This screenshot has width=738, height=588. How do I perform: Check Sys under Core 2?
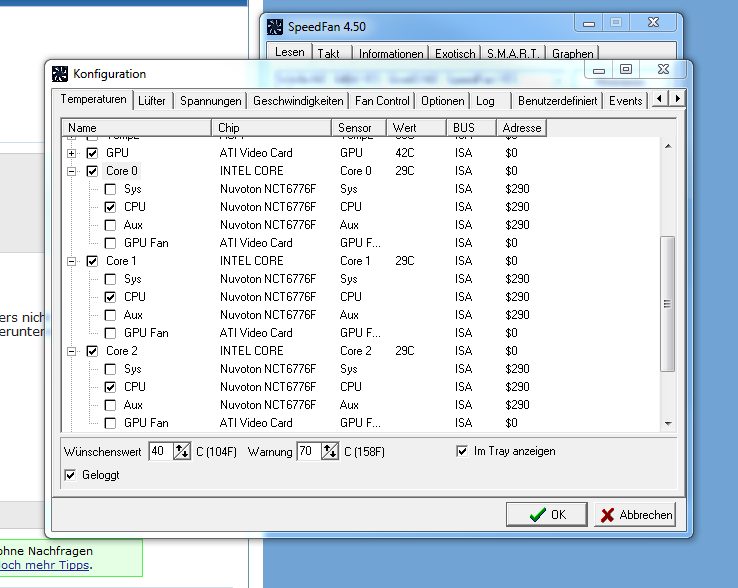click(x=110, y=369)
